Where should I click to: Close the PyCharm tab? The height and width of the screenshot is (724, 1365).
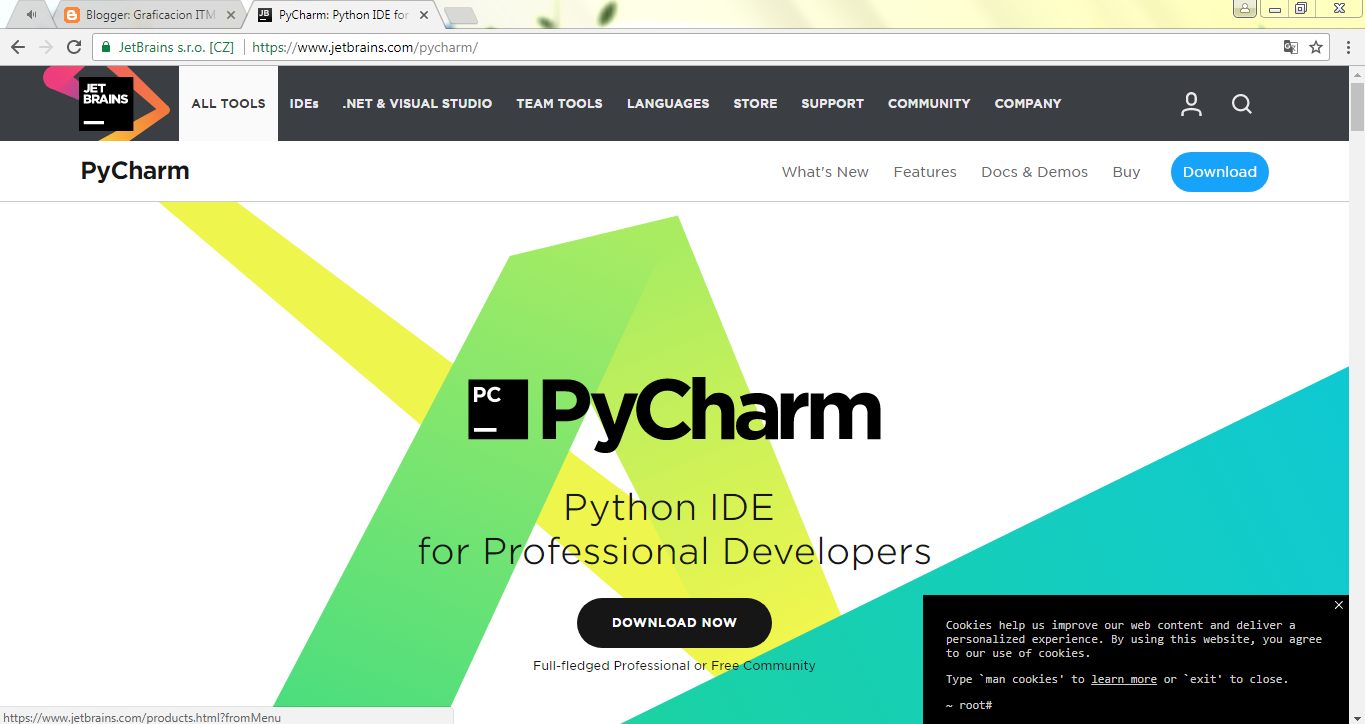click(x=424, y=15)
